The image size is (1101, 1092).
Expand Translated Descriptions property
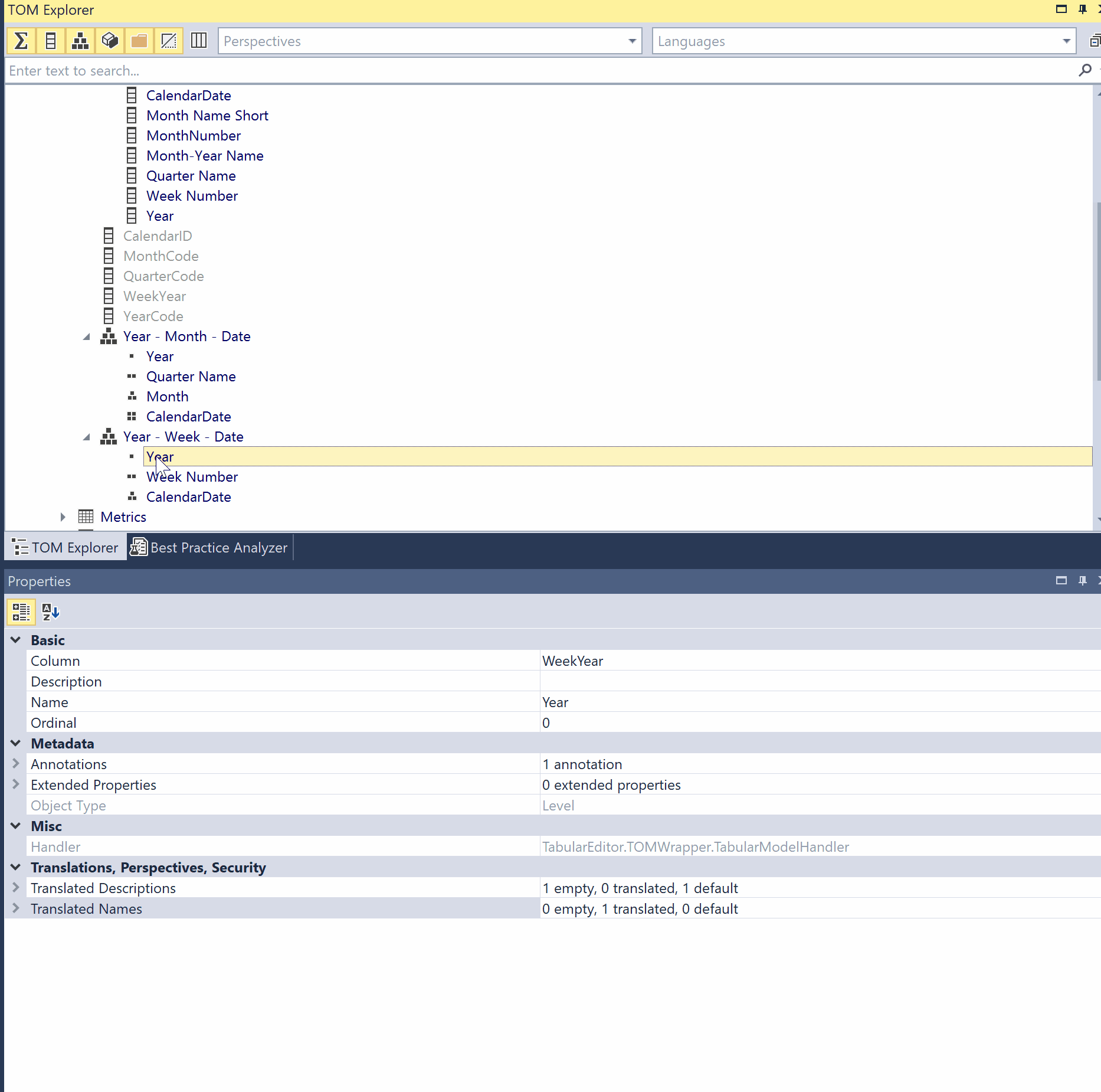coord(16,888)
